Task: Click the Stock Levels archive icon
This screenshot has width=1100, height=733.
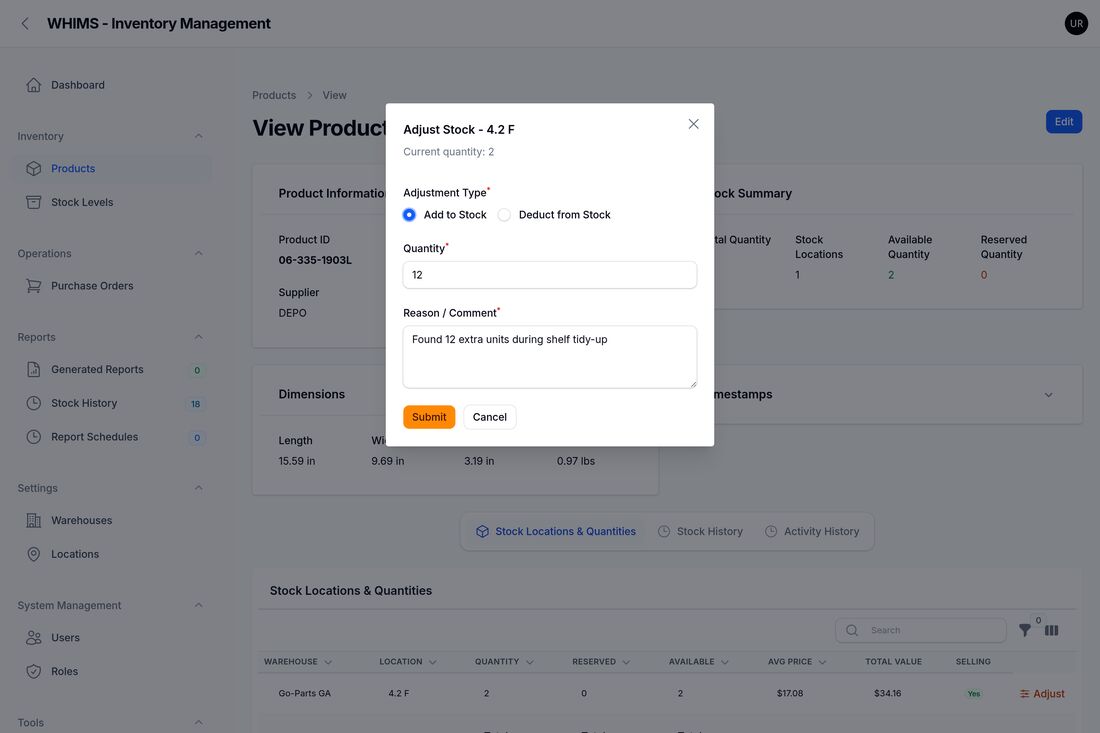Action: 34,202
